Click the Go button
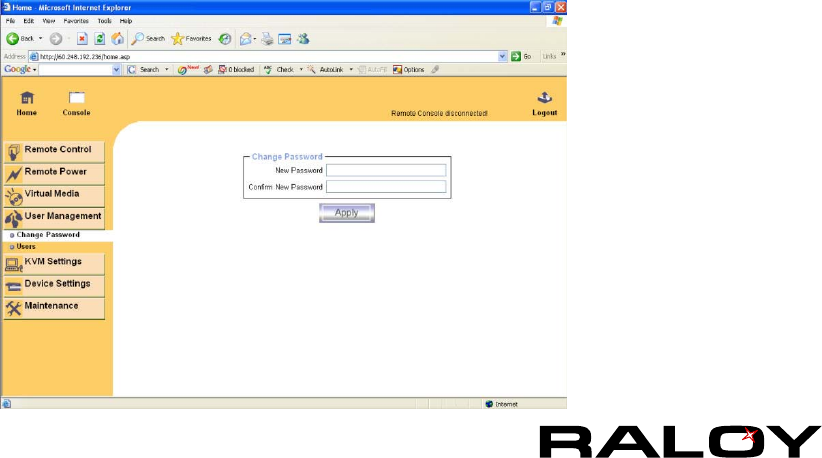The image size is (822, 458). tap(521, 56)
